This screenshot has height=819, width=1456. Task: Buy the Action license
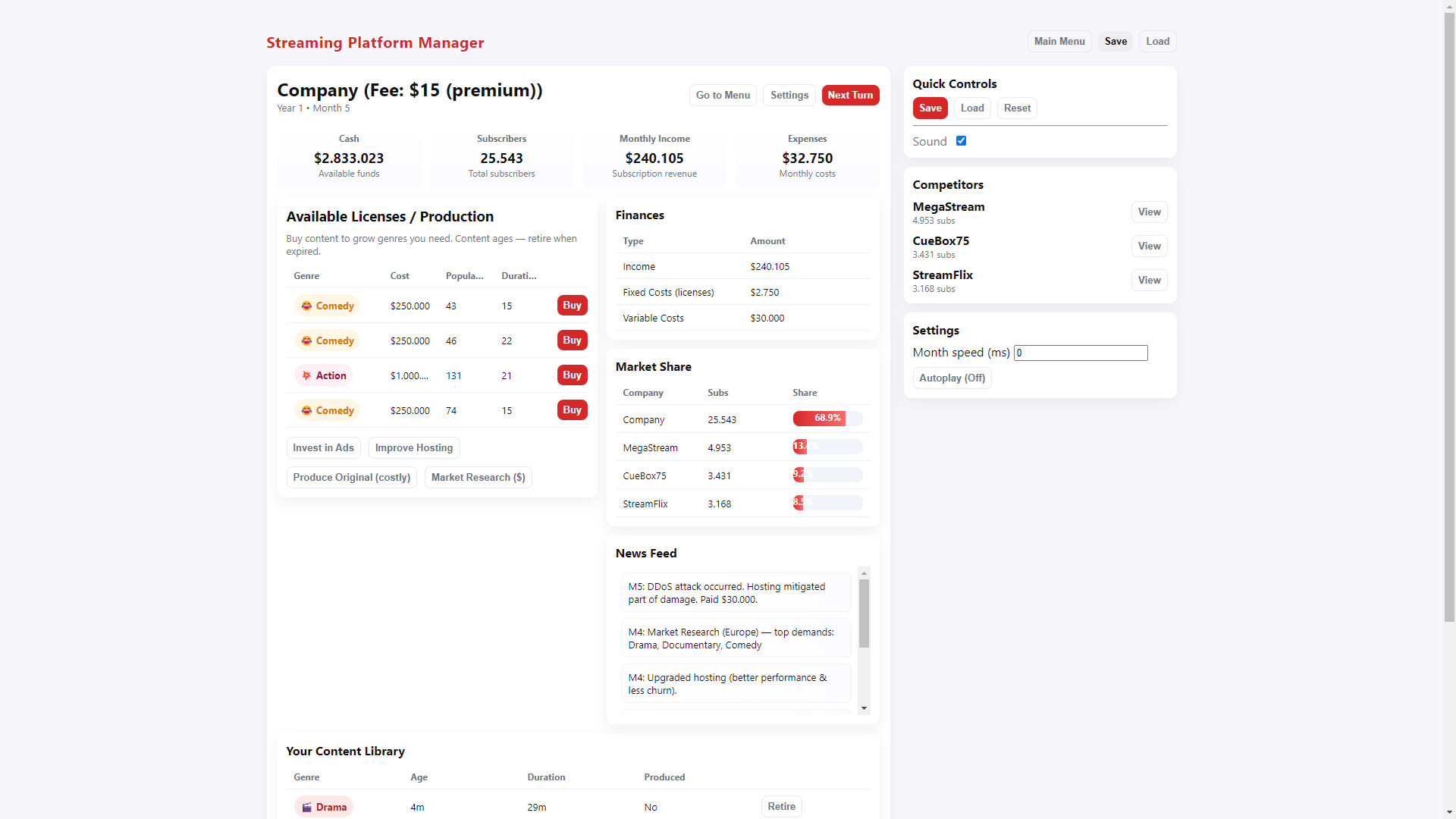click(x=572, y=375)
